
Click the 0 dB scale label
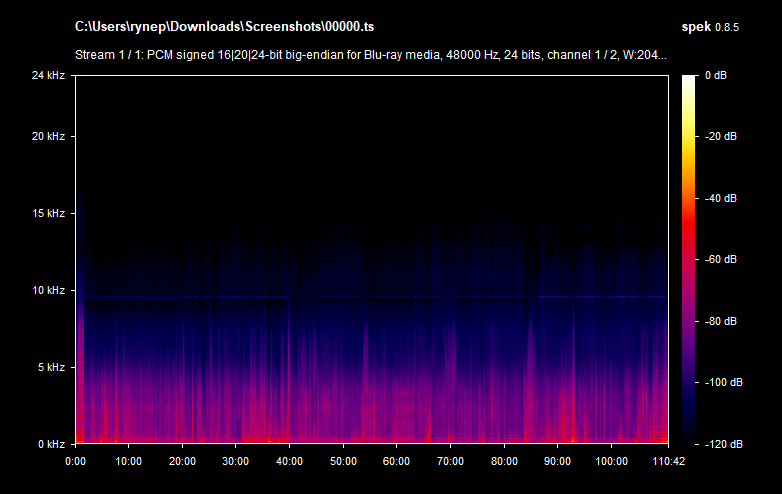click(718, 76)
